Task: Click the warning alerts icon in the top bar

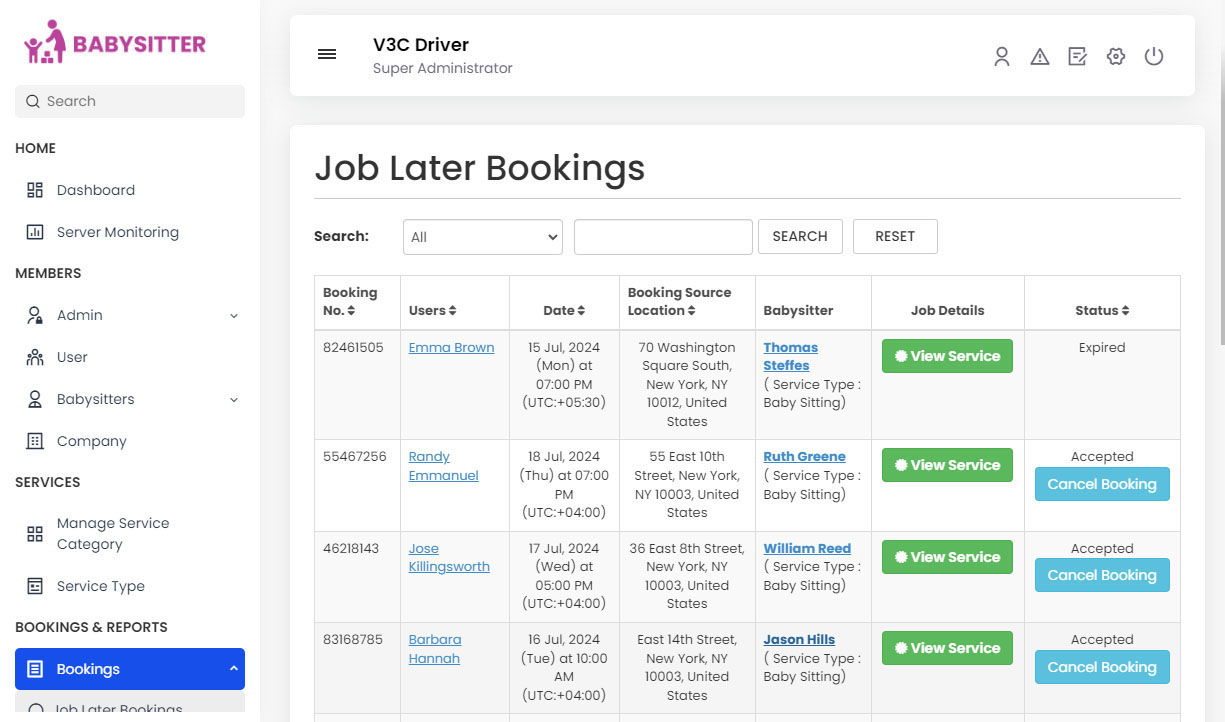Action: (x=1040, y=56)
